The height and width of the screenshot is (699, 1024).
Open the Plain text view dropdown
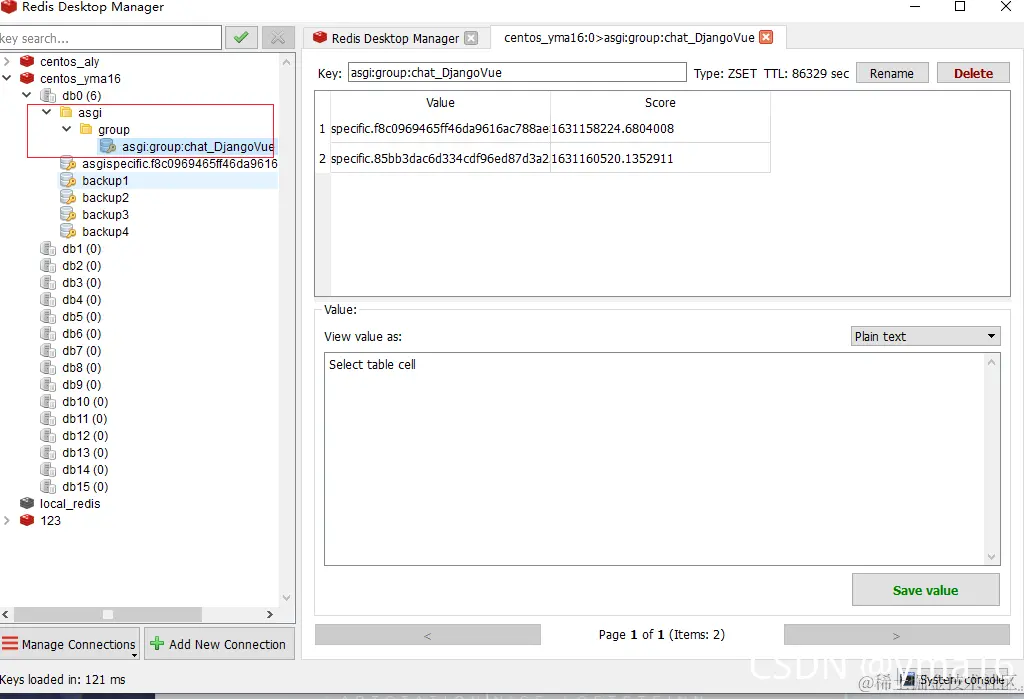pos(925,336)
